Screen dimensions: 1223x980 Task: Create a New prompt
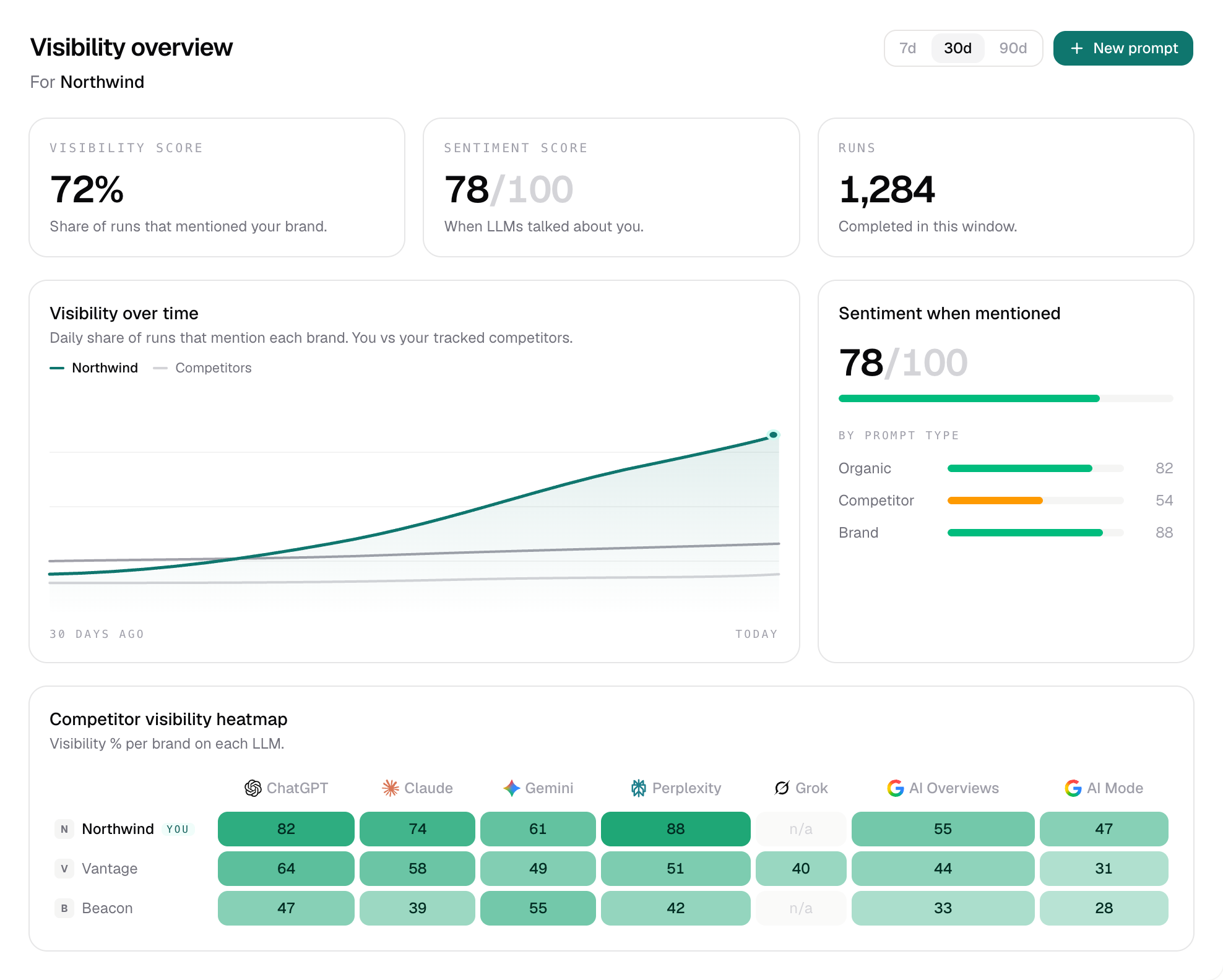click(1123, 48)
